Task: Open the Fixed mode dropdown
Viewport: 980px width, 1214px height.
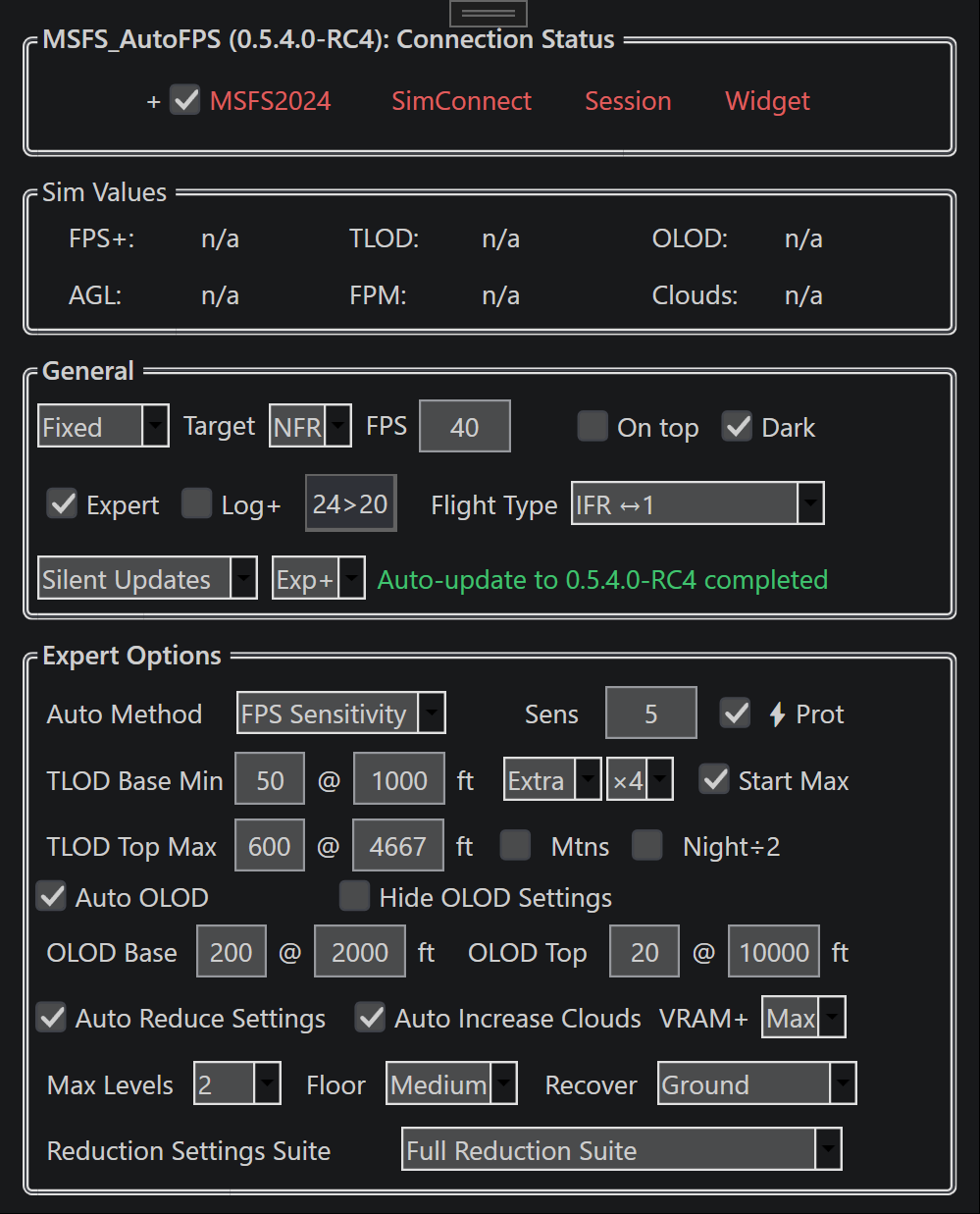Action: (103, 426)
